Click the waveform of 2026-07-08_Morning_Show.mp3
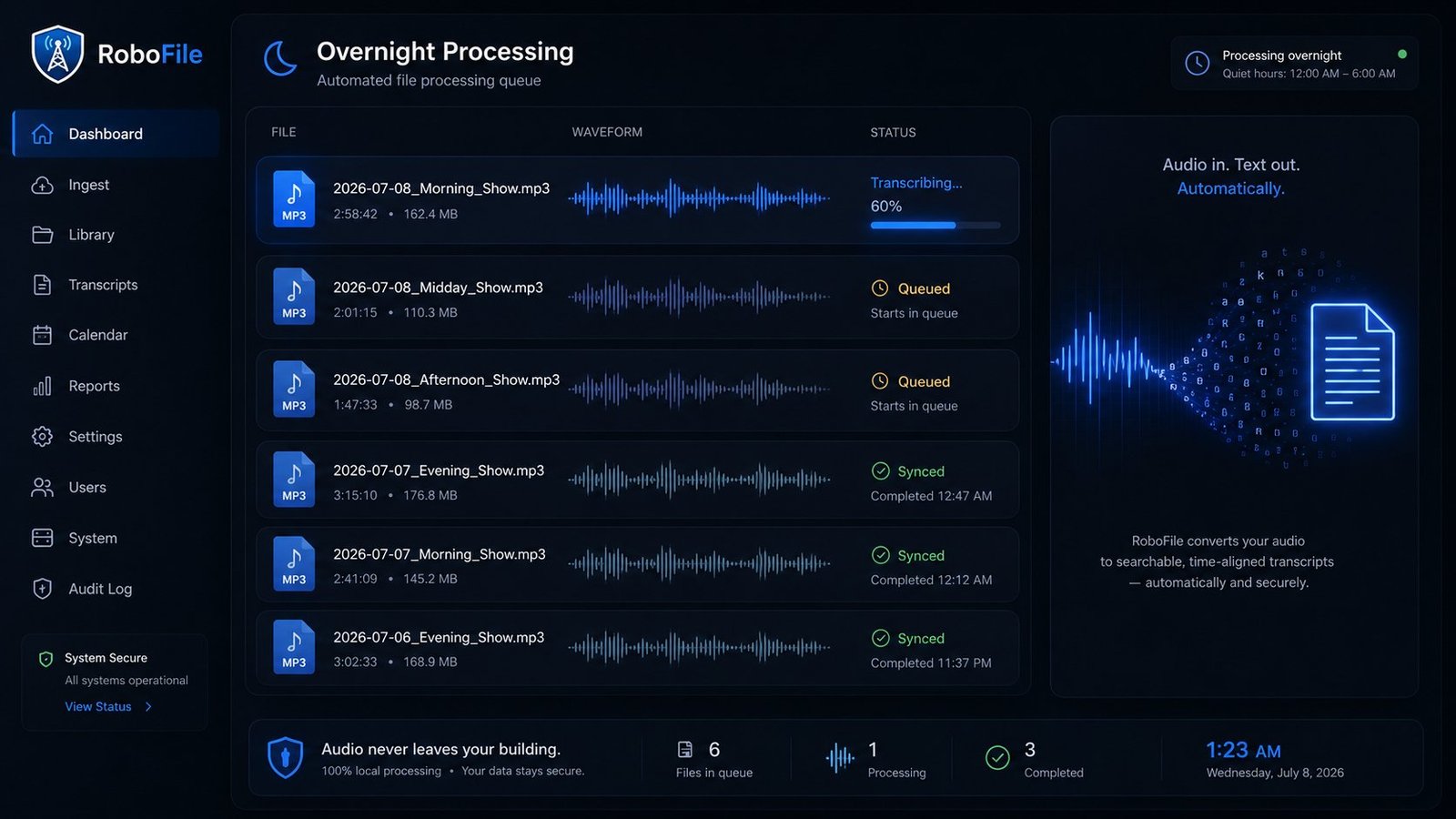 pyautogui.click(x=699, y=197)
